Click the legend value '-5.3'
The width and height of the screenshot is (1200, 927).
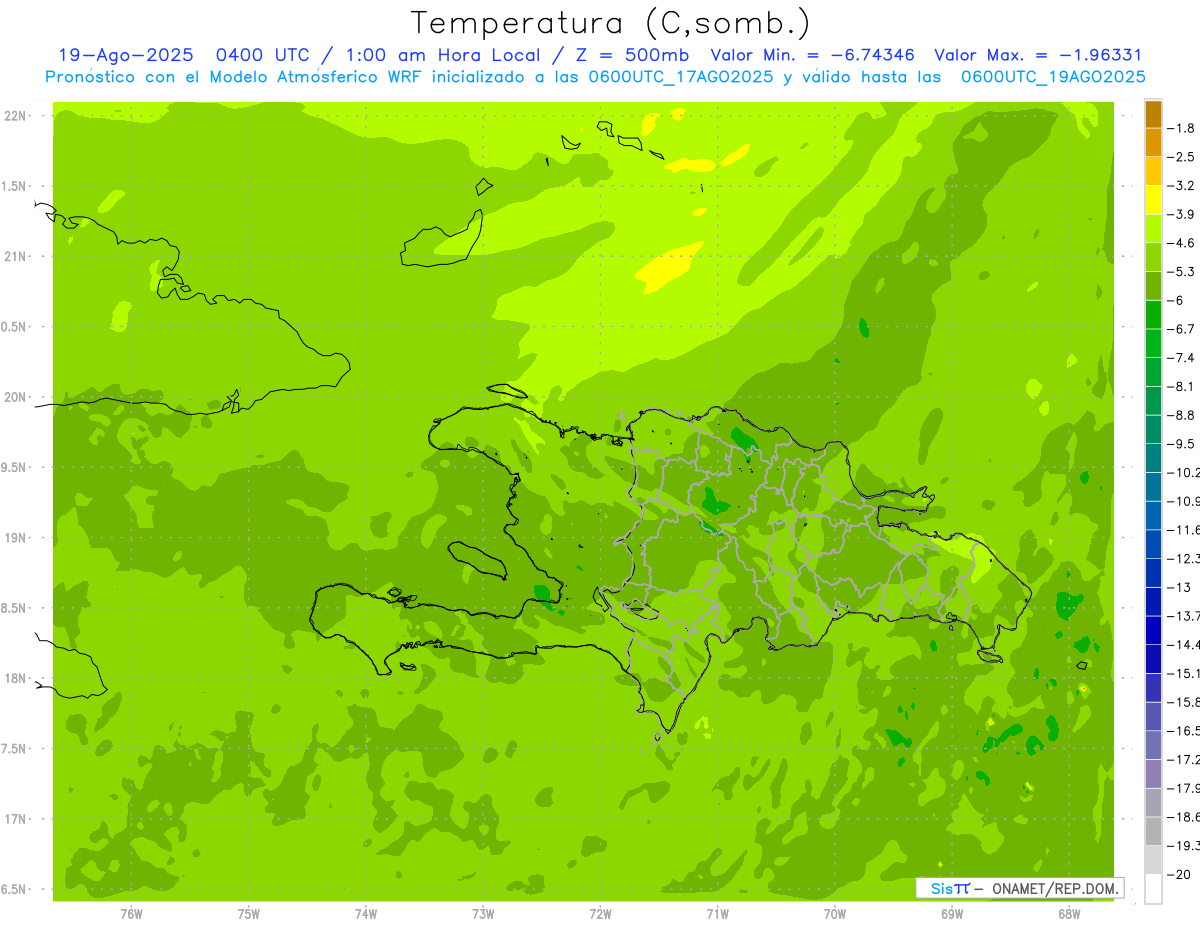click(x=1182, y=272)
